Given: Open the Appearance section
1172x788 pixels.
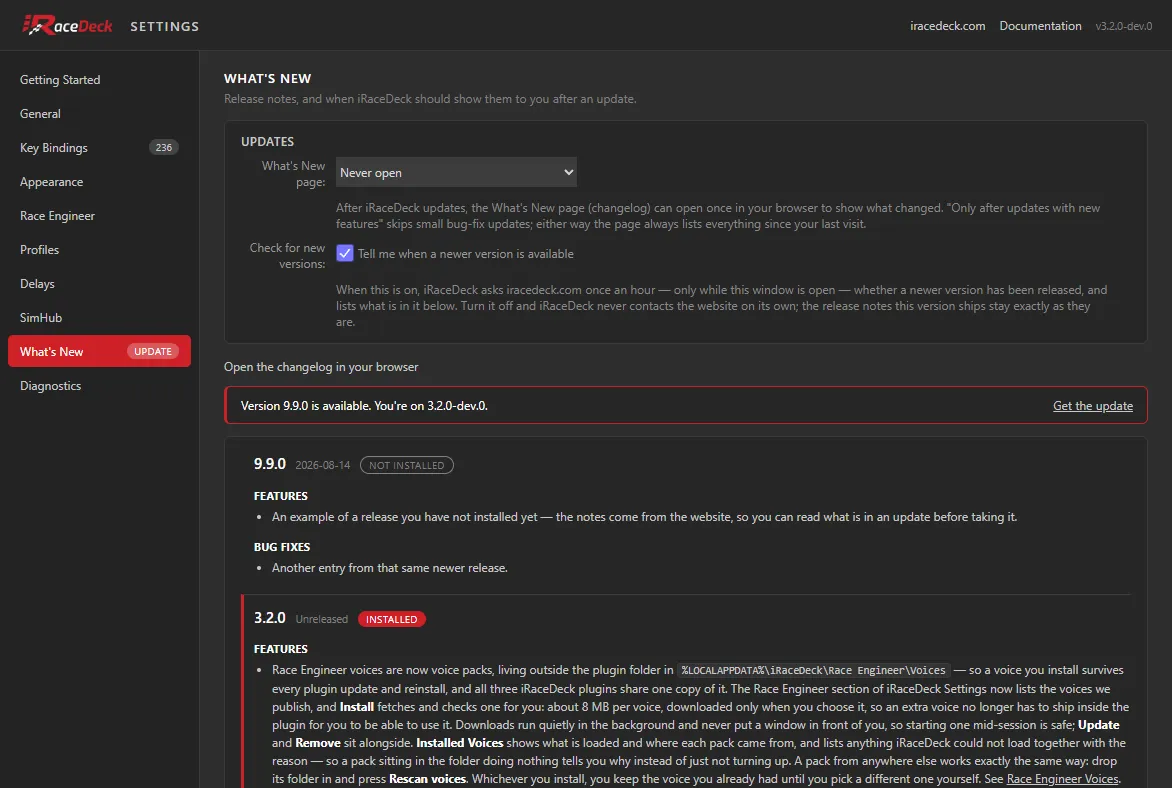Looking at the screenshot, I should tap(99, 182).
